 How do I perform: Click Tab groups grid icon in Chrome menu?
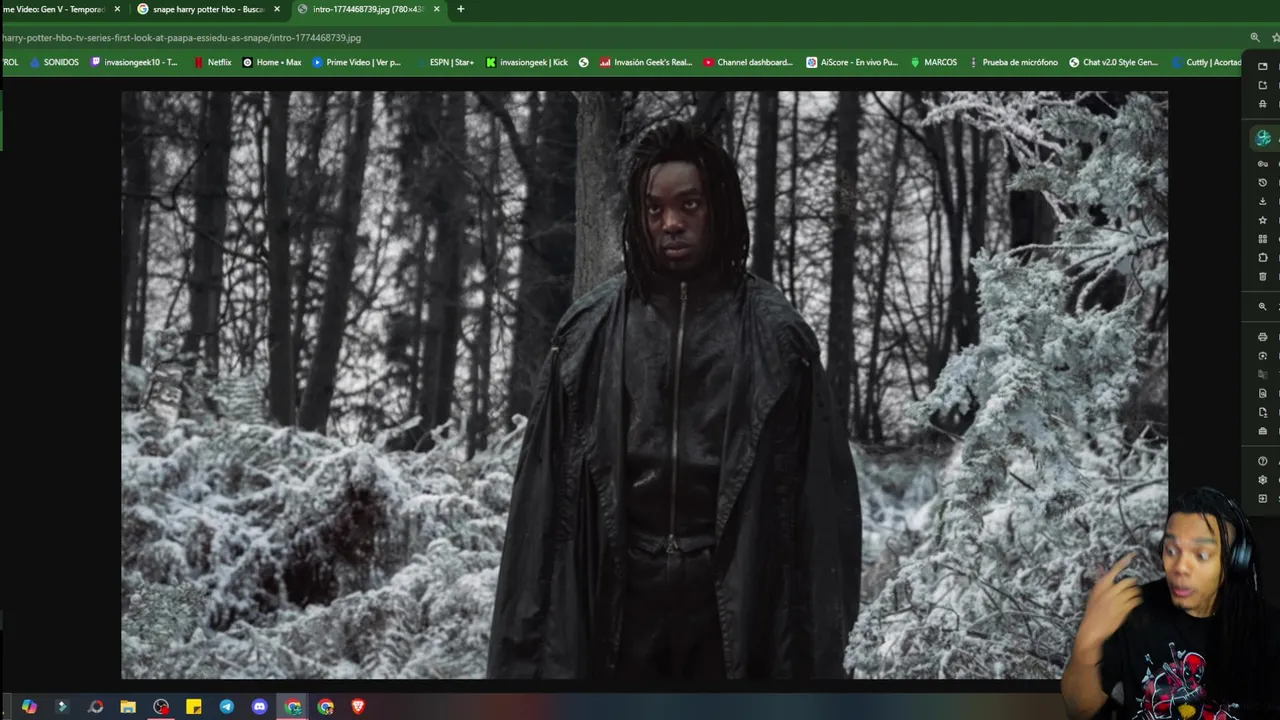1263,239
